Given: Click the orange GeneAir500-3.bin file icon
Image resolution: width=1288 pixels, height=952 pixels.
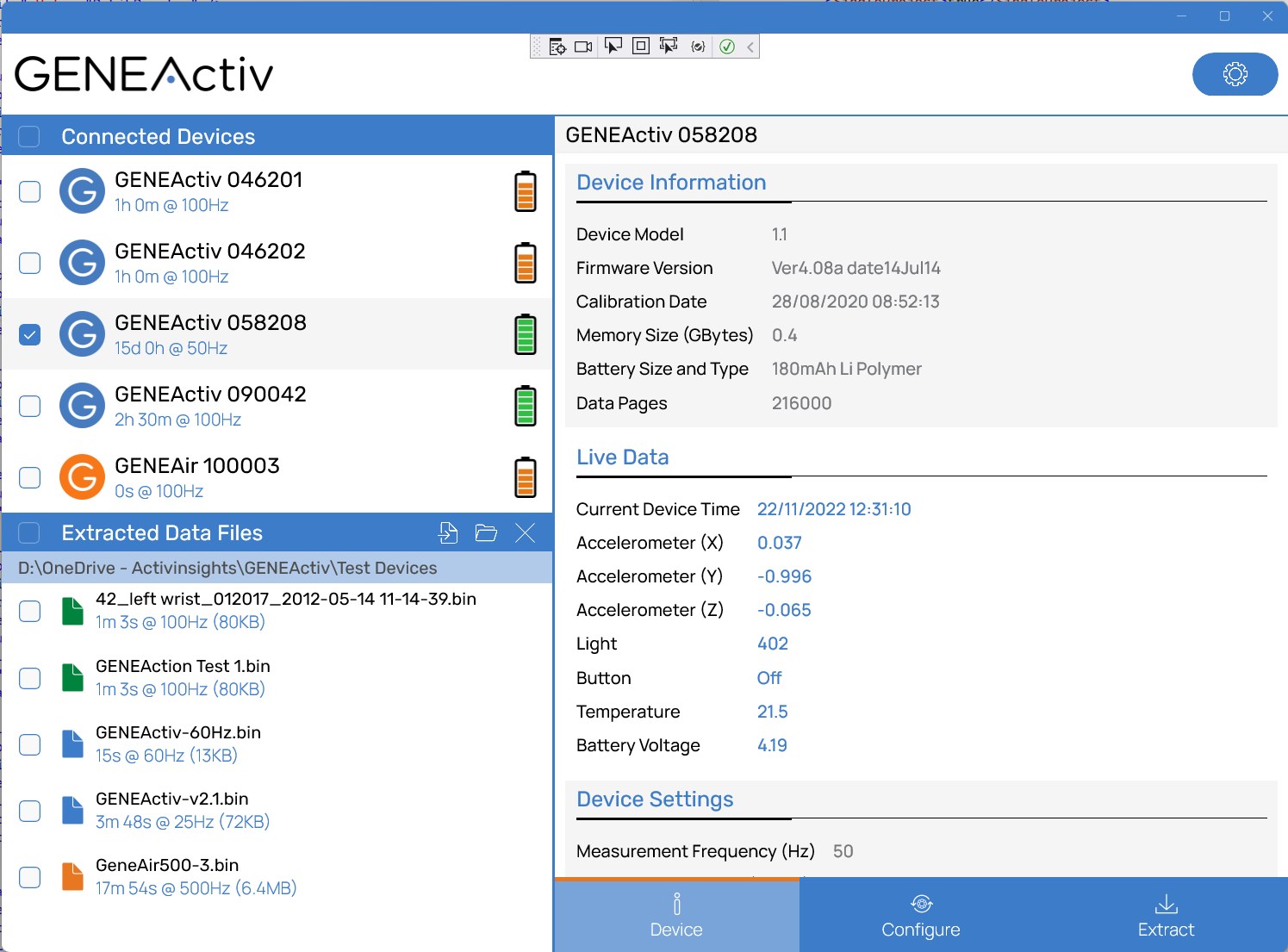Looking at the screenshot, I should [x=72, y=875].
